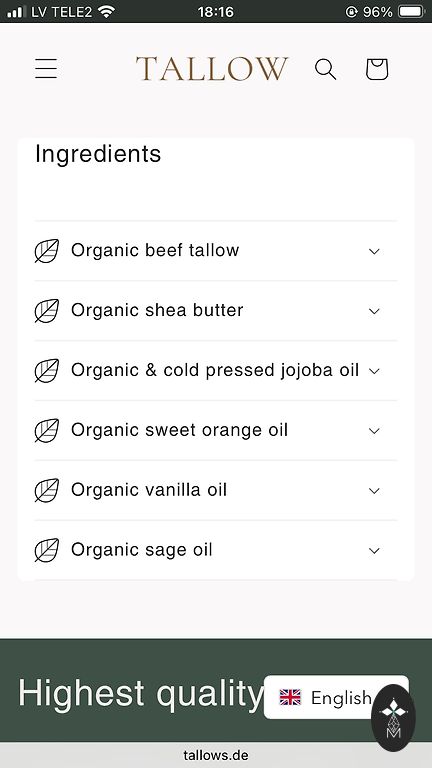Expand Organic beef tallow chevron
This screenshot has height=768, width=432.
pyautogui.click(x=374, y=251)
